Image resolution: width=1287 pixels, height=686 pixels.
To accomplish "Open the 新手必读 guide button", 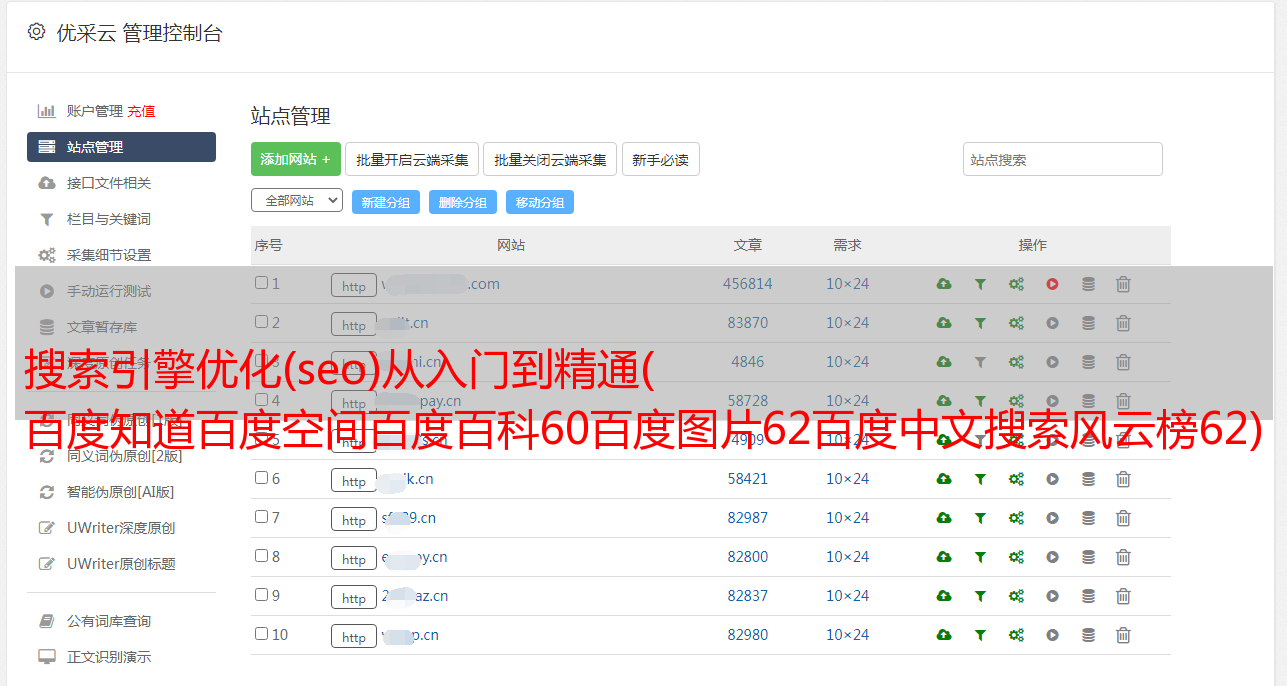I will tap(661, 159).
